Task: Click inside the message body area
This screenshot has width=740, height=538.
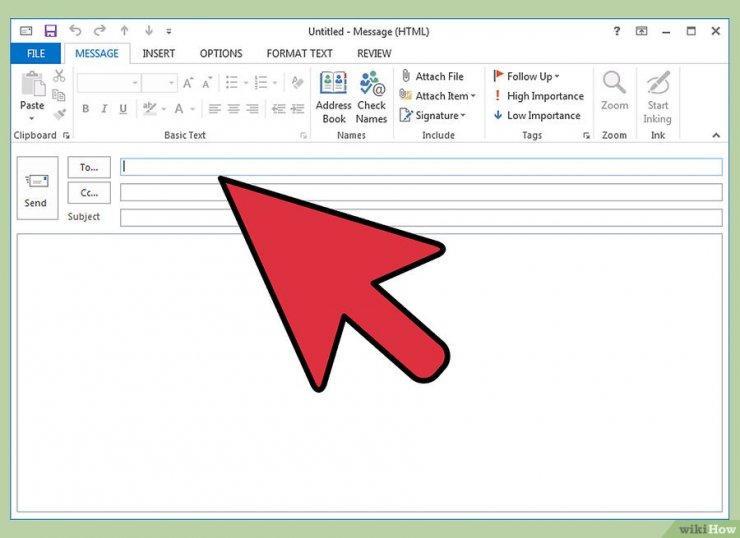Action: coord(370,373)
